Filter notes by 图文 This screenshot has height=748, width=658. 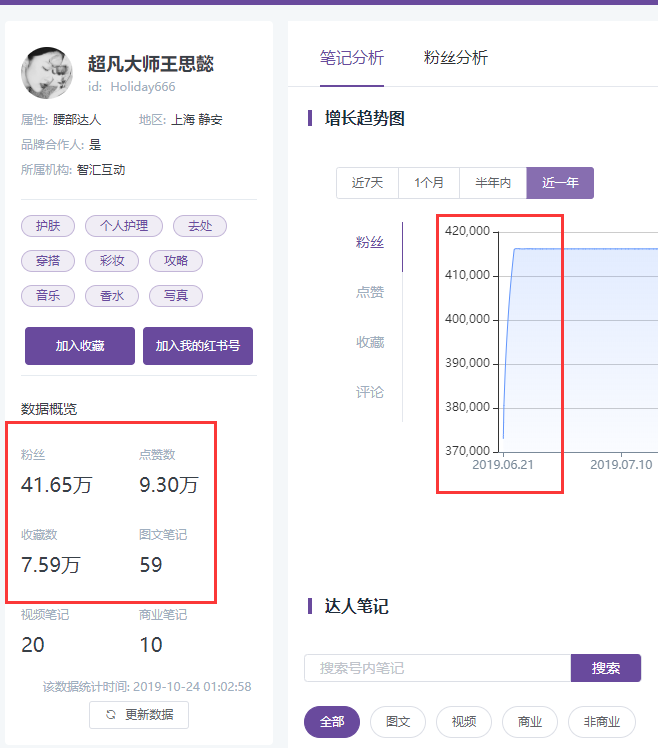tap(398, 722)
